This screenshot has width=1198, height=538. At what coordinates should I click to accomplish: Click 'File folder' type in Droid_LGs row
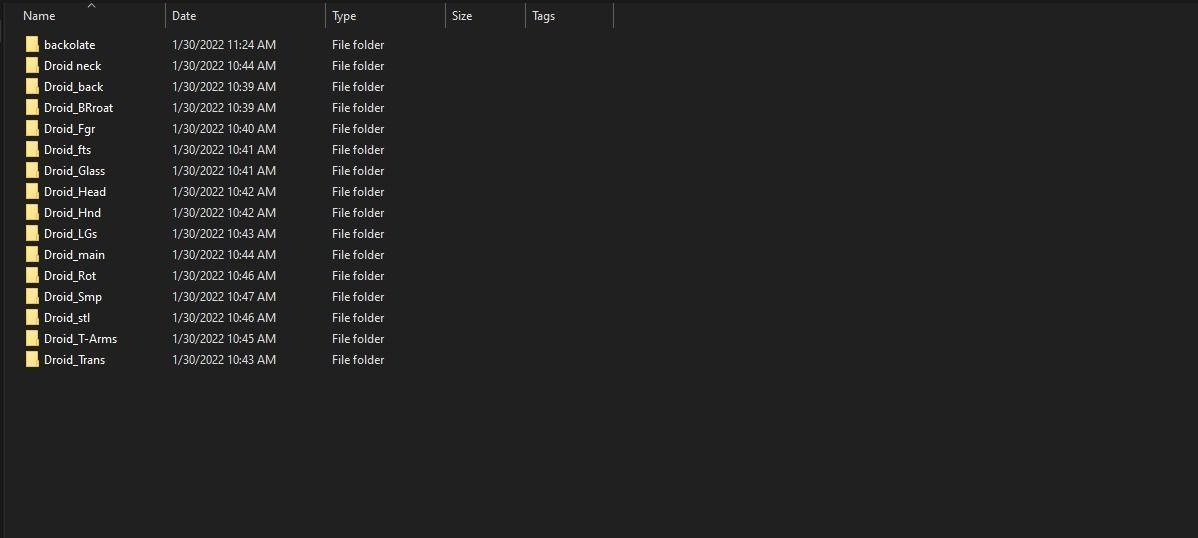[x=358, y=234]
